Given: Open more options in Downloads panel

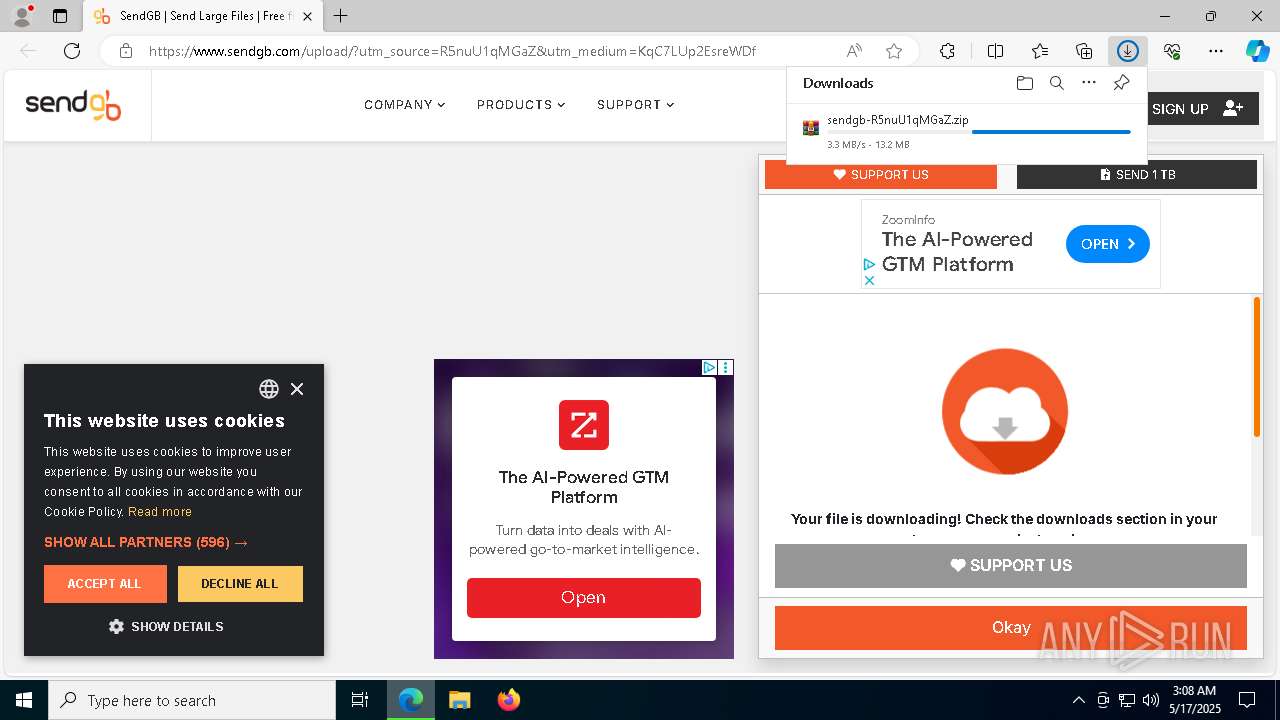Looking at the screenshot, I should point(1089,83).
